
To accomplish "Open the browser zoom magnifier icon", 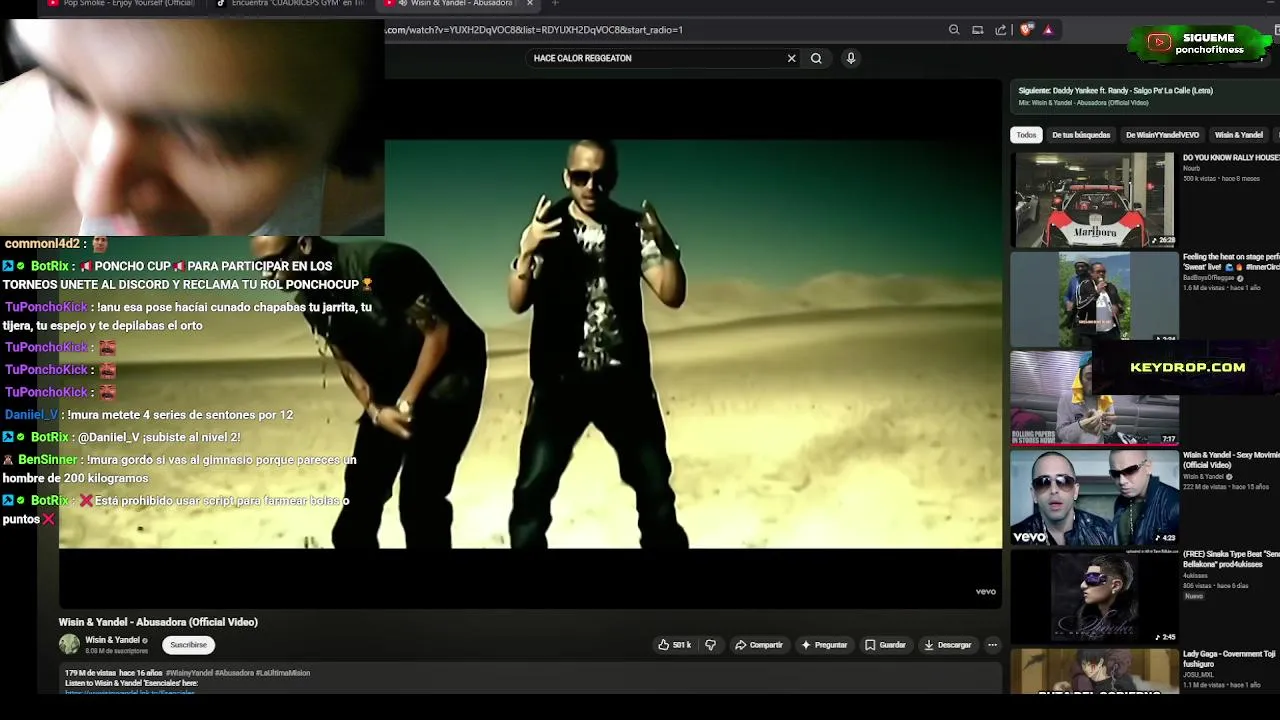I will 954,30.
